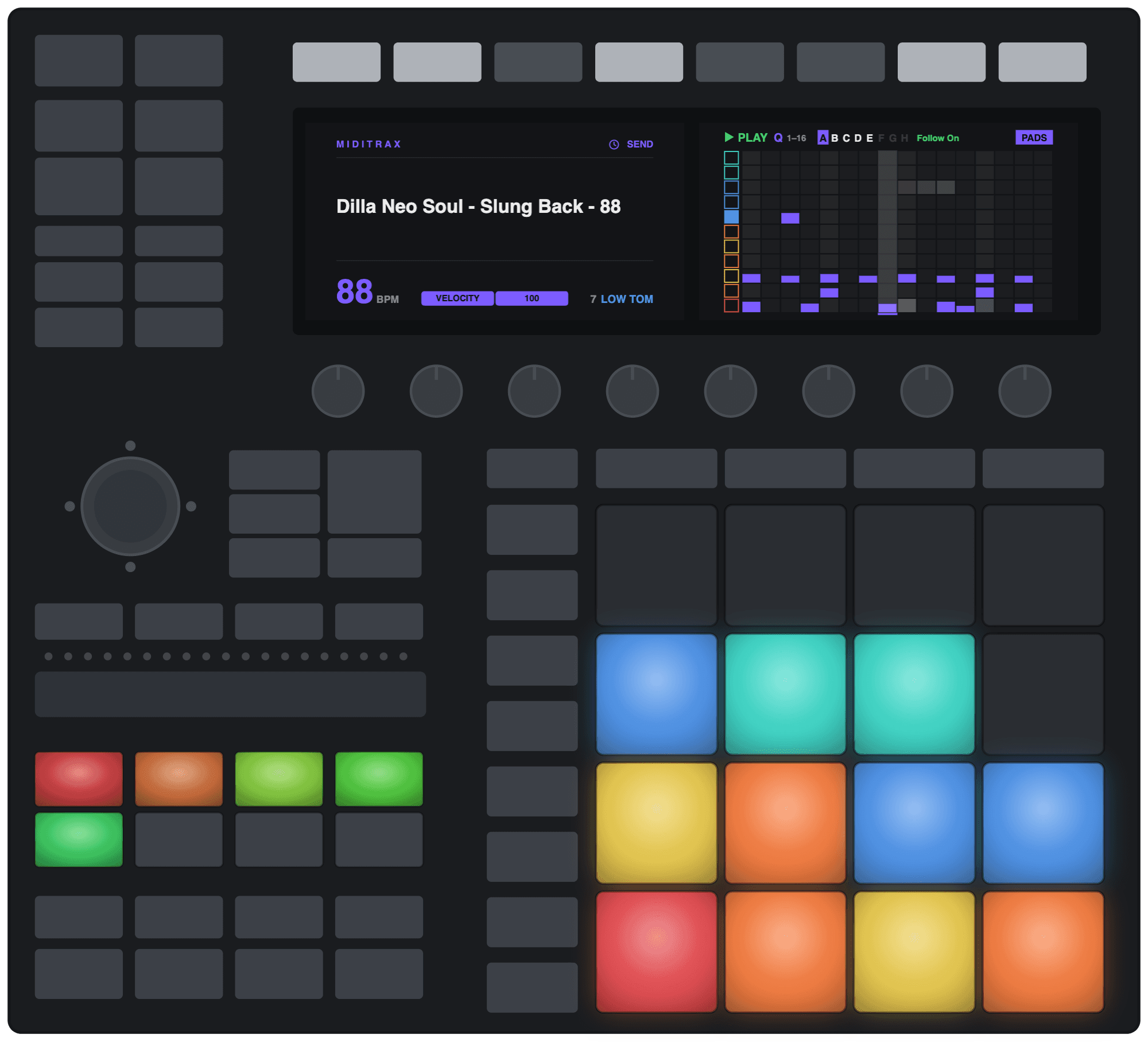The width and height of the screenshot is (1148, 1042).
Task: Click the velocity value 100 field
Action: coord(532,298)
